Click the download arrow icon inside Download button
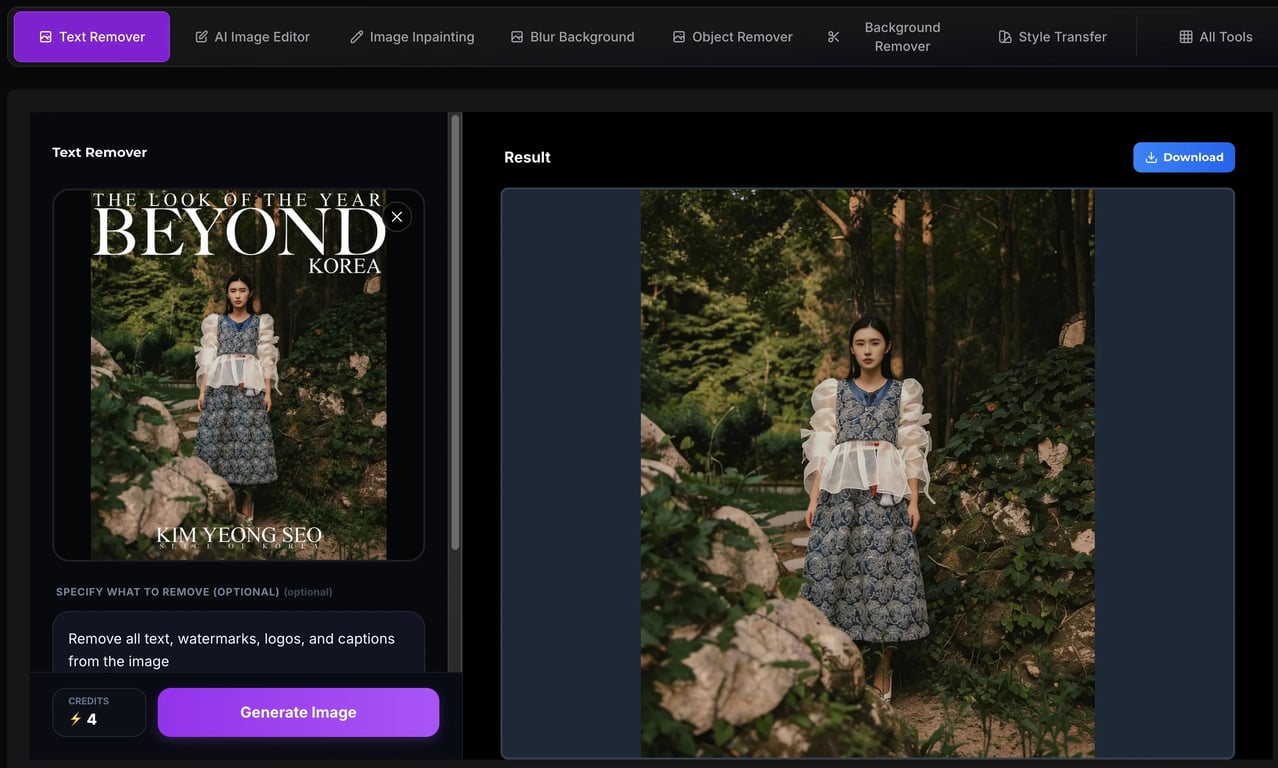 click(x=1151, y=156)
